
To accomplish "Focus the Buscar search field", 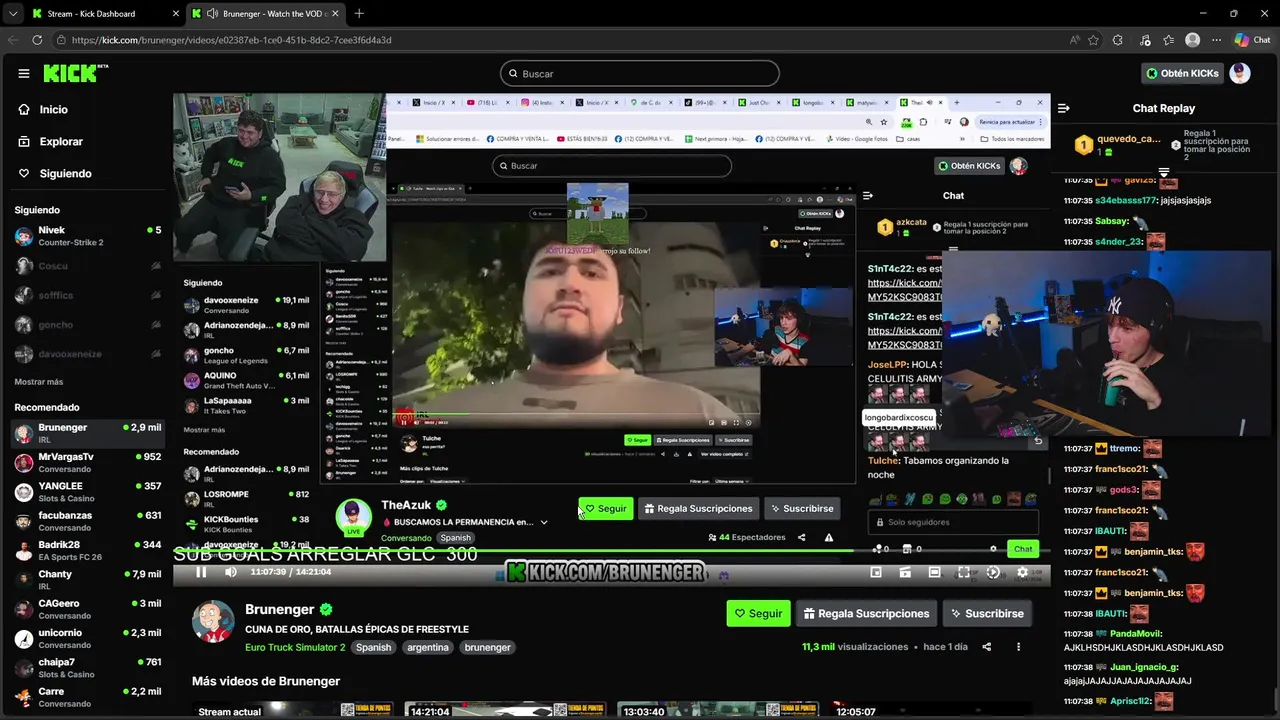I will pyautogui.click(x=640, y=73).
